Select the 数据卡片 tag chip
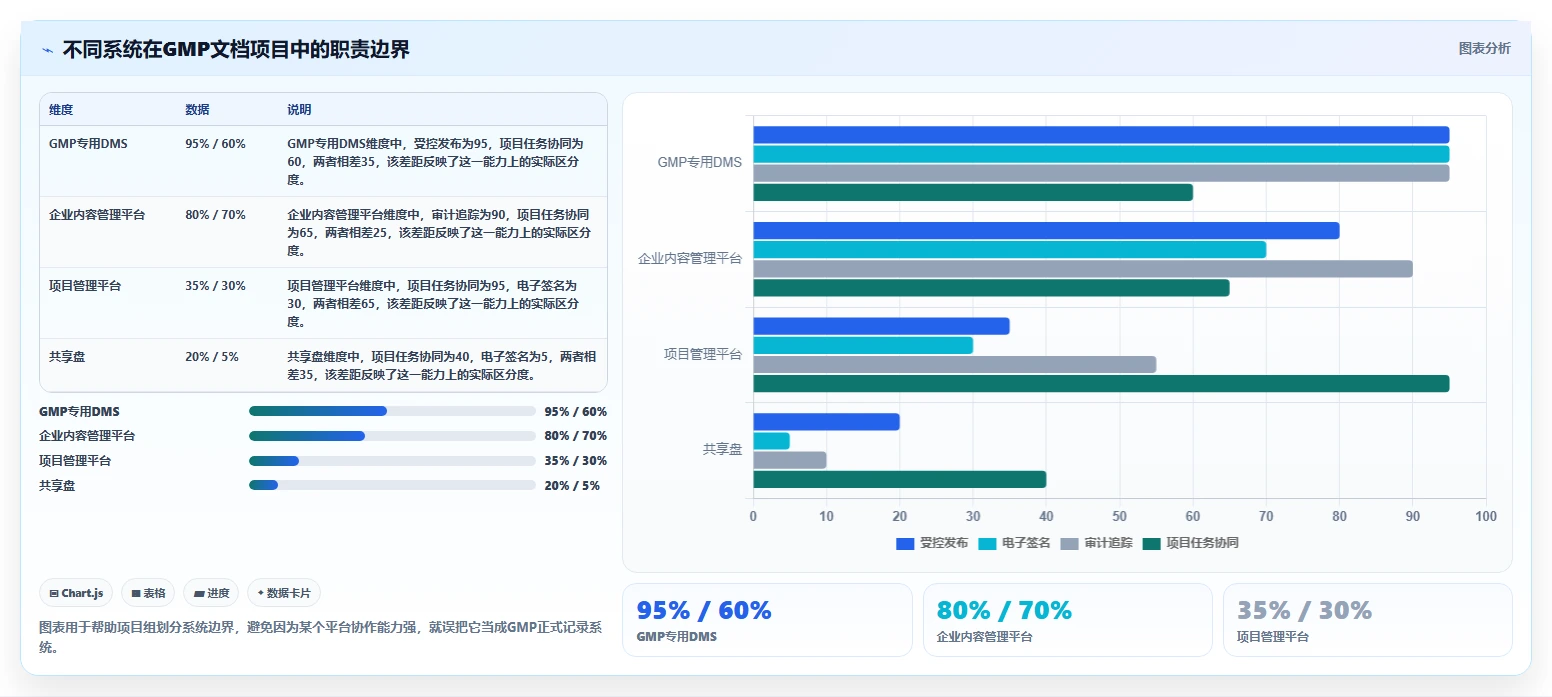 pyautogui.click(x=284, y=593)
